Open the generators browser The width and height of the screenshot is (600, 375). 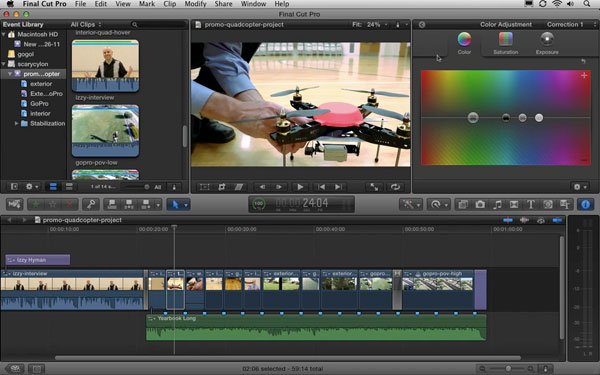(x=548, y=204)
